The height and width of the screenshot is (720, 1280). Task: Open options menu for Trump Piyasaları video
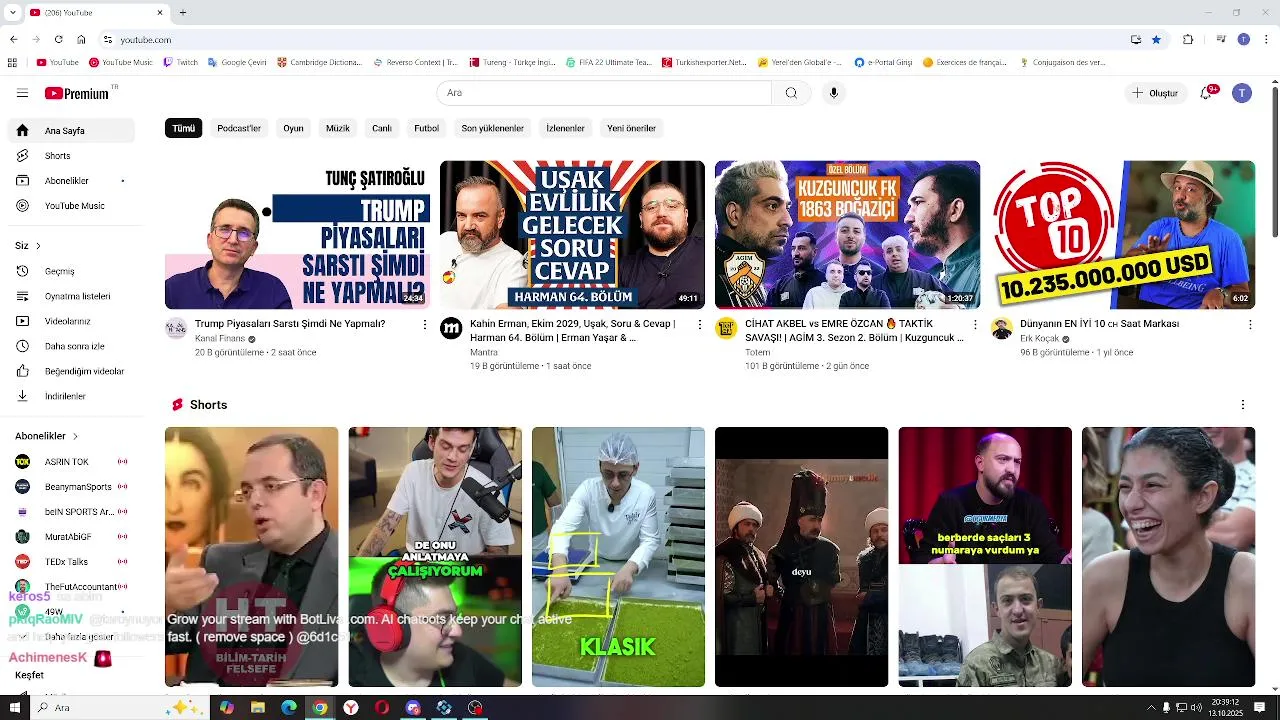(x=425, y=325)
